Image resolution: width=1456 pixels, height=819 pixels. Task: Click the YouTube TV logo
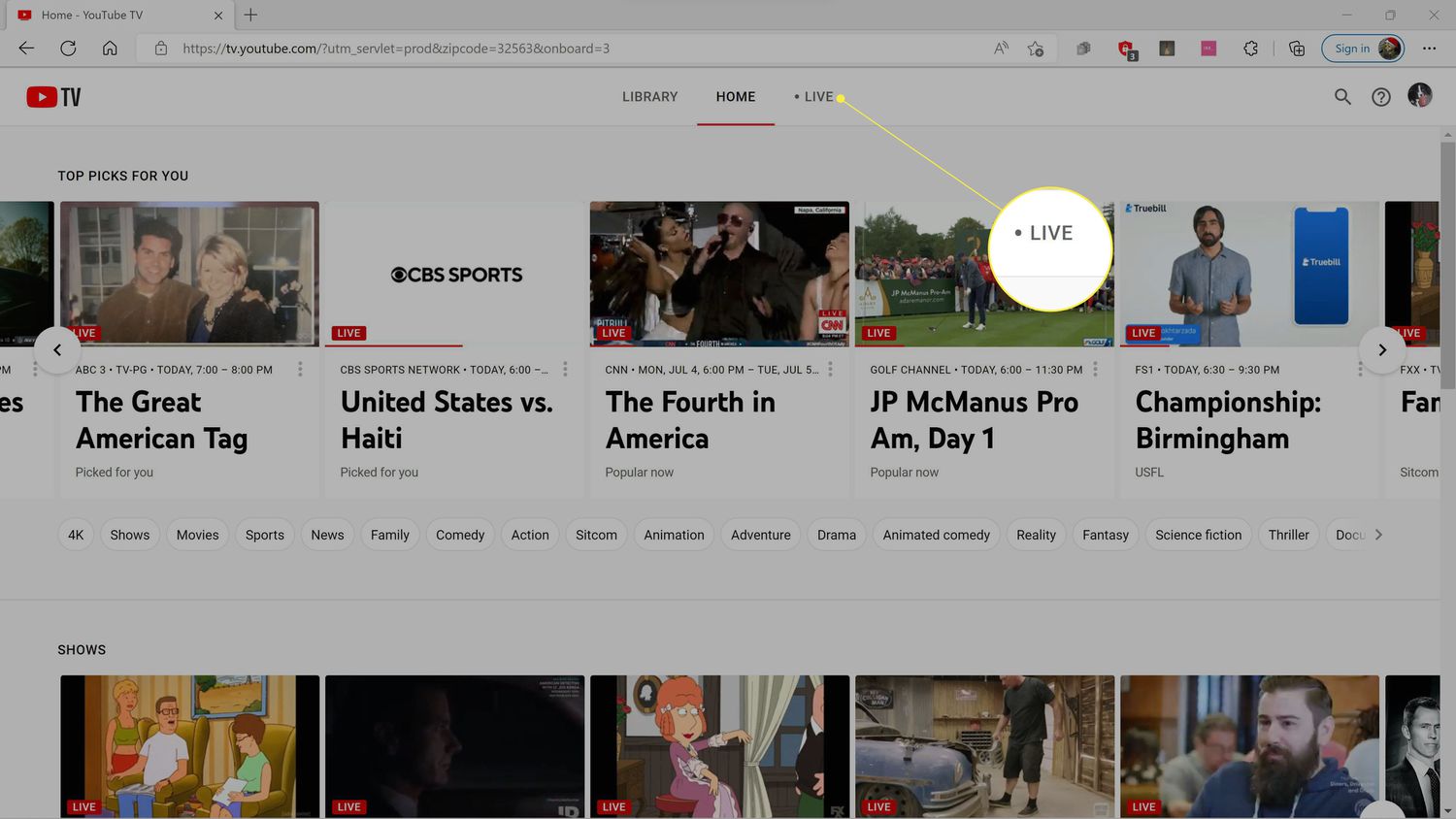tap(53, 97)
